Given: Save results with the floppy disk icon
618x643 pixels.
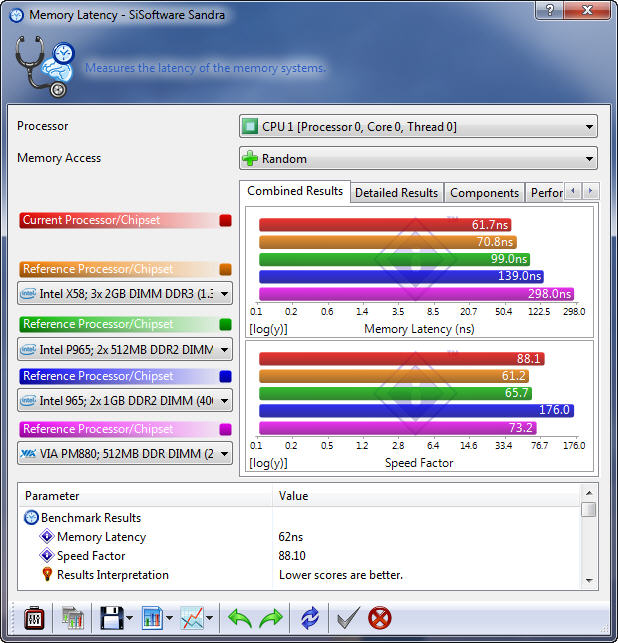Looking at the screenshot, I should tap(112, 618).
